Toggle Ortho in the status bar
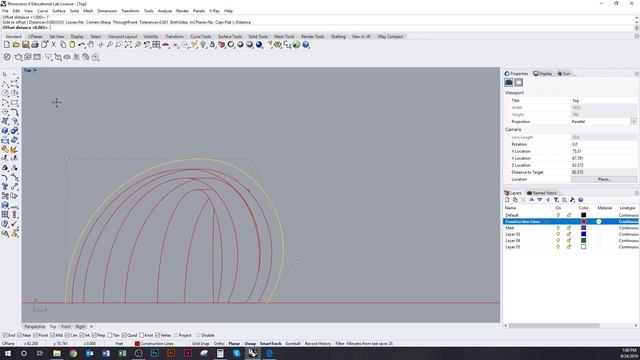The height and width of the screenshot is (360, 640). 219,344
